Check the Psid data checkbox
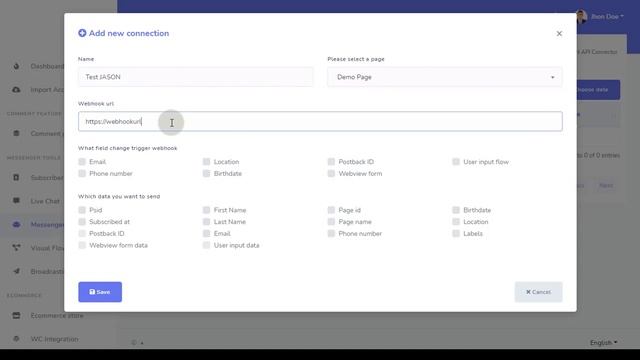 click(82, 210)
